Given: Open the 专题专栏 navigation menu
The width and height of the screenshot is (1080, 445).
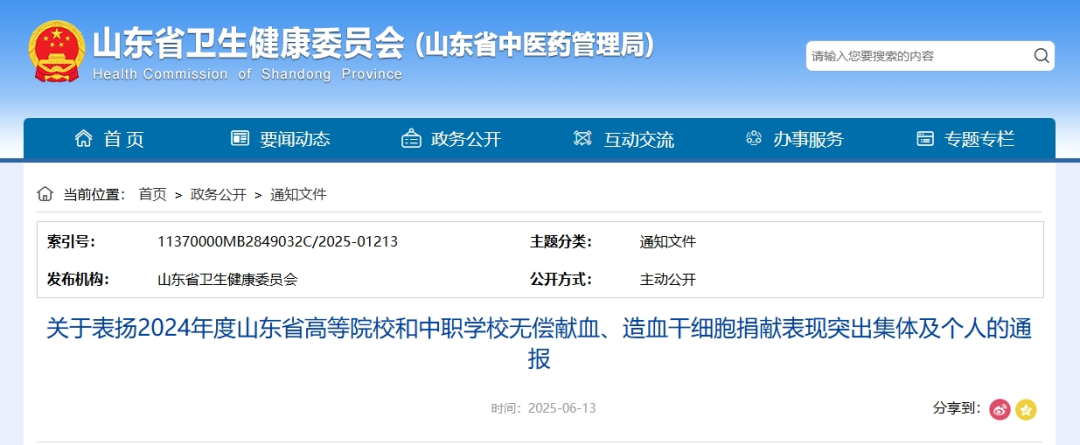Looking at the screenshot, I should [x=979, y=139].
